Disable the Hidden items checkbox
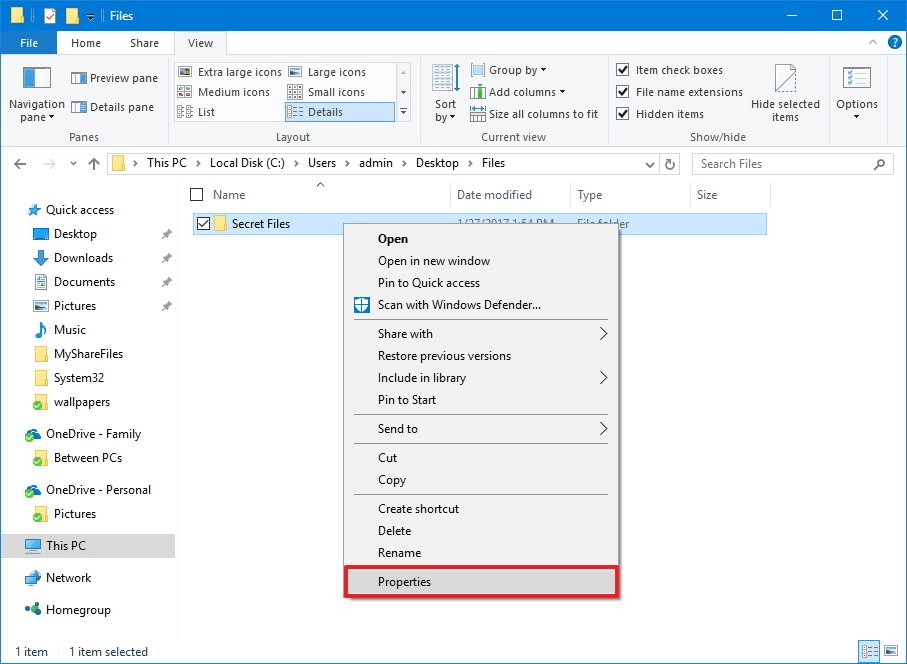The image size is (907, 664). [x=624, y=114]
